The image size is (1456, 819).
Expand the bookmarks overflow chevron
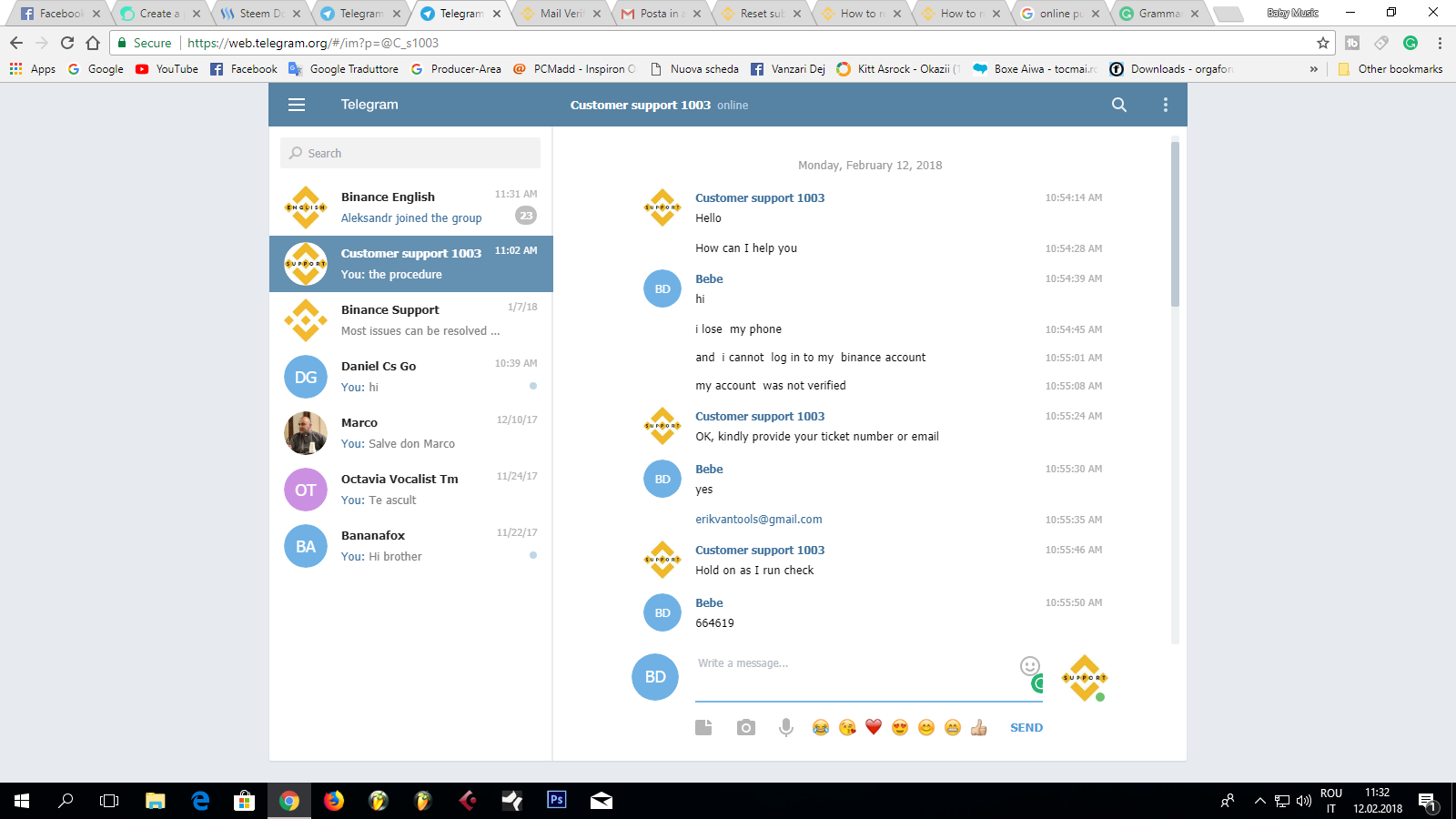[x=1314, y=69]
